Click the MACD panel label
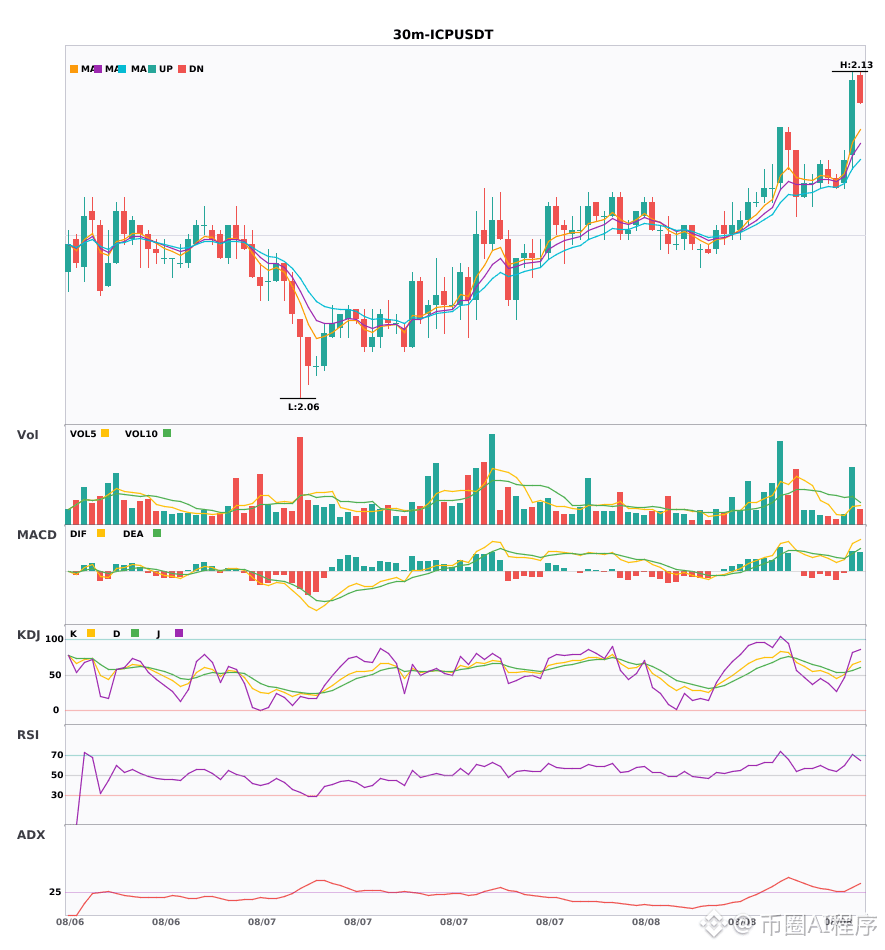Viewport: 885px width, 950px height. (36, 535)
